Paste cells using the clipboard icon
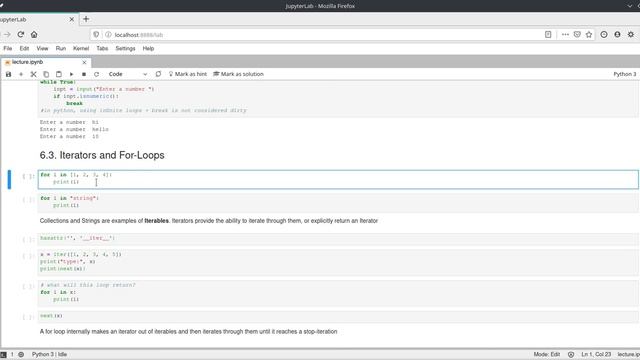Viewport: 640px width, 360px height. 59,74
